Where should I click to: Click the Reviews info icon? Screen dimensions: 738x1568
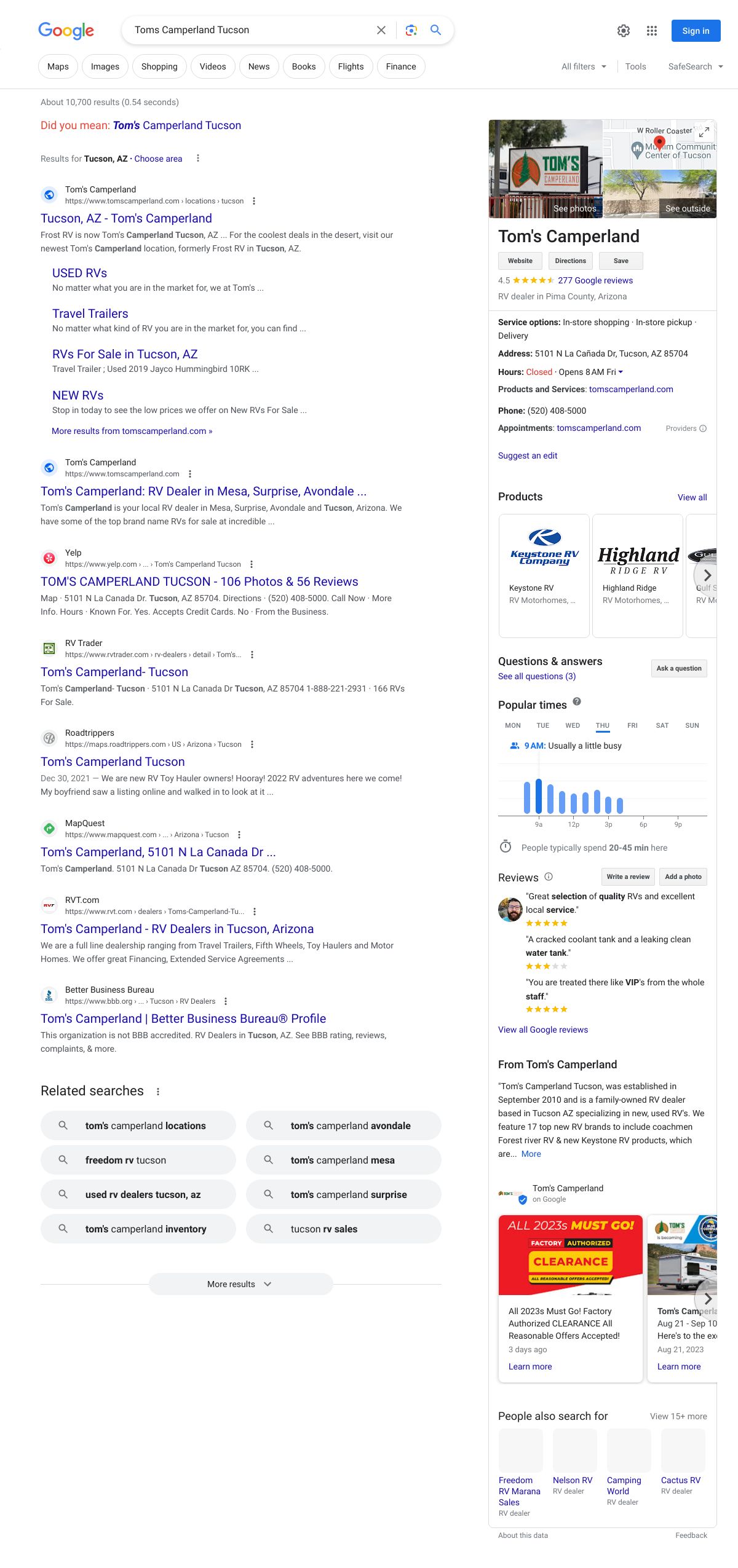(549, 877)
